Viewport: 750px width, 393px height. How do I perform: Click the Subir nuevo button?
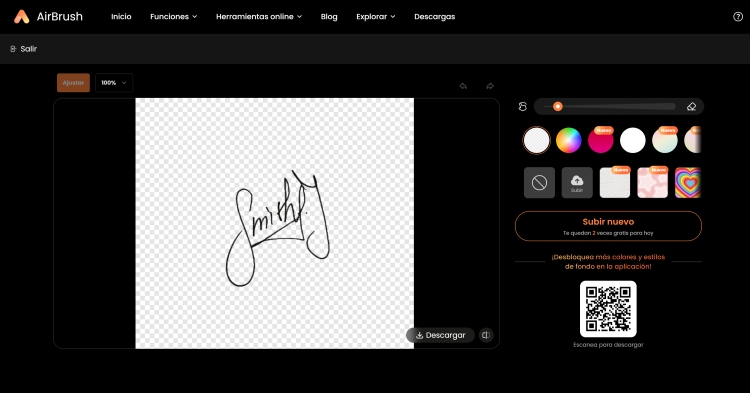pyautogui.click(x=608, y=226)
